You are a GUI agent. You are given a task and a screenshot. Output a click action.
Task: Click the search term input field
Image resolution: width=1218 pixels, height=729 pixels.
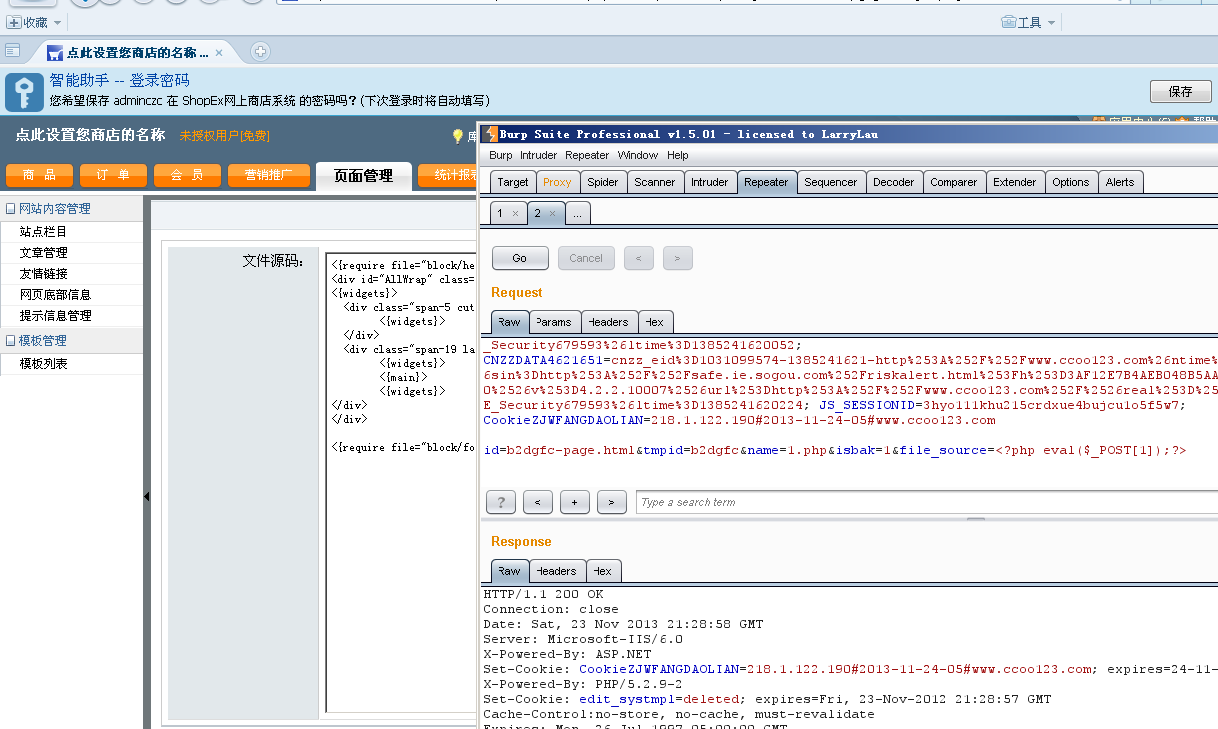click(926, 502)
